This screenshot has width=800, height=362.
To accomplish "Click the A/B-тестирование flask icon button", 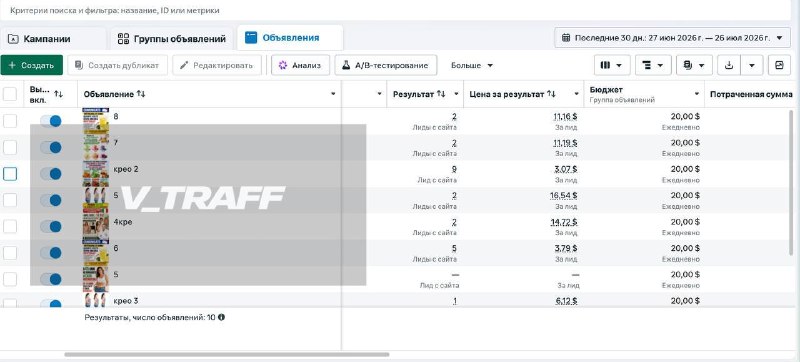I will 386,65.
